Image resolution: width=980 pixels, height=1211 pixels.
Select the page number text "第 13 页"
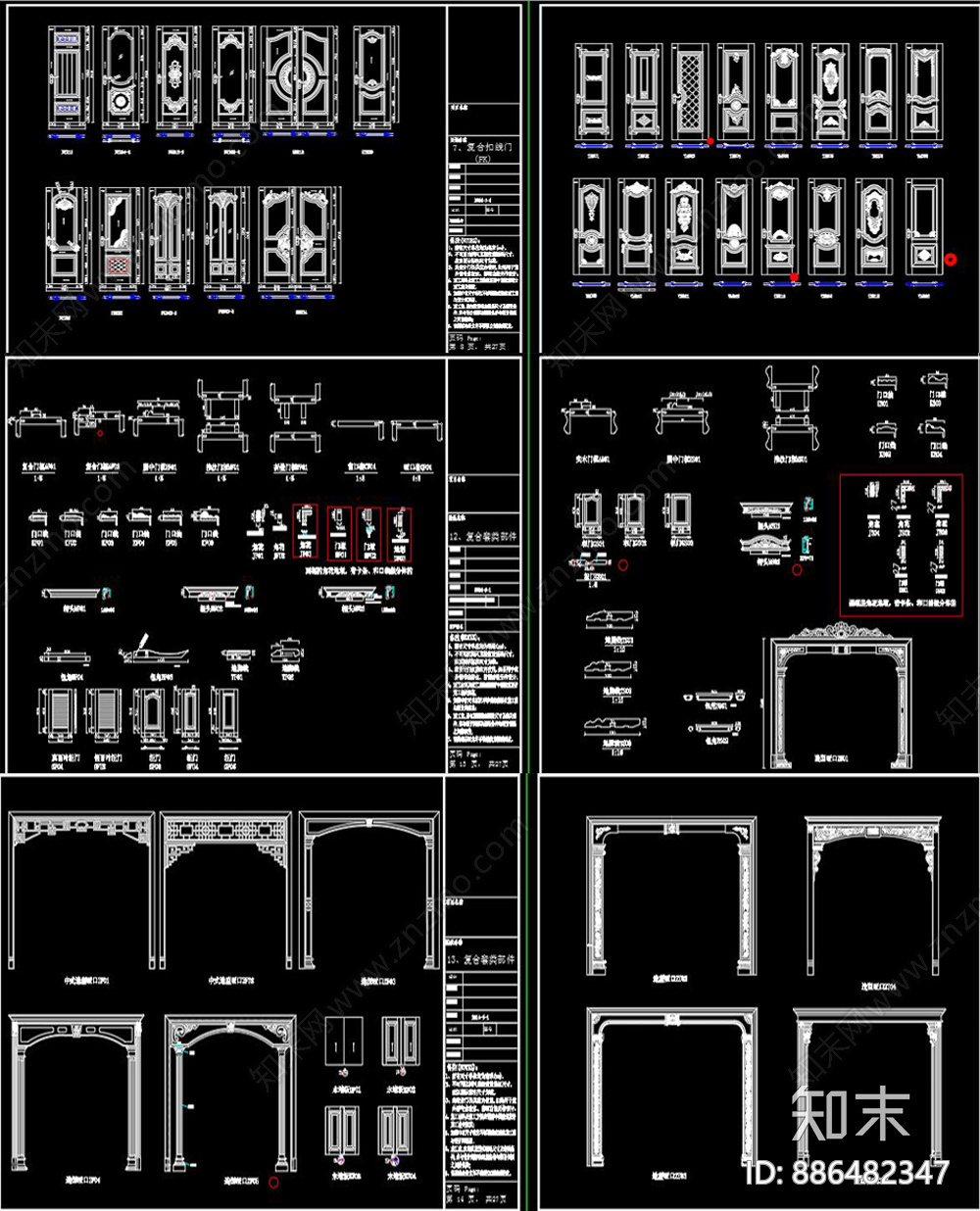click(x=465, y=765)
